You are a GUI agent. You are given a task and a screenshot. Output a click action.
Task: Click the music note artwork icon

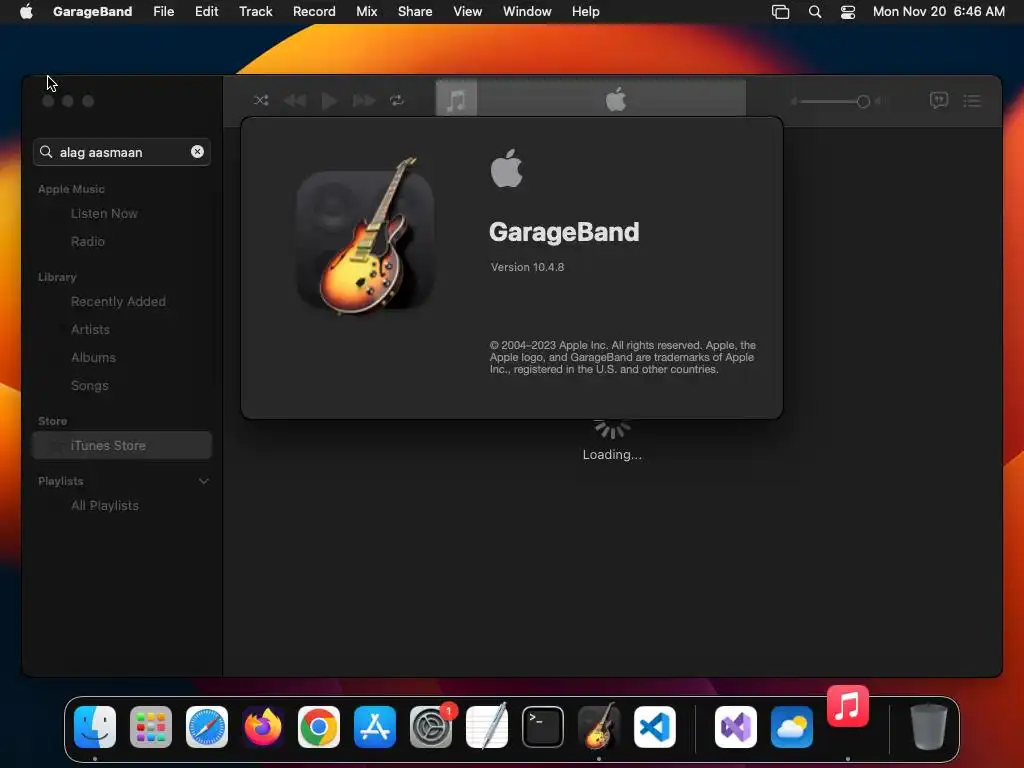point(456,99)
